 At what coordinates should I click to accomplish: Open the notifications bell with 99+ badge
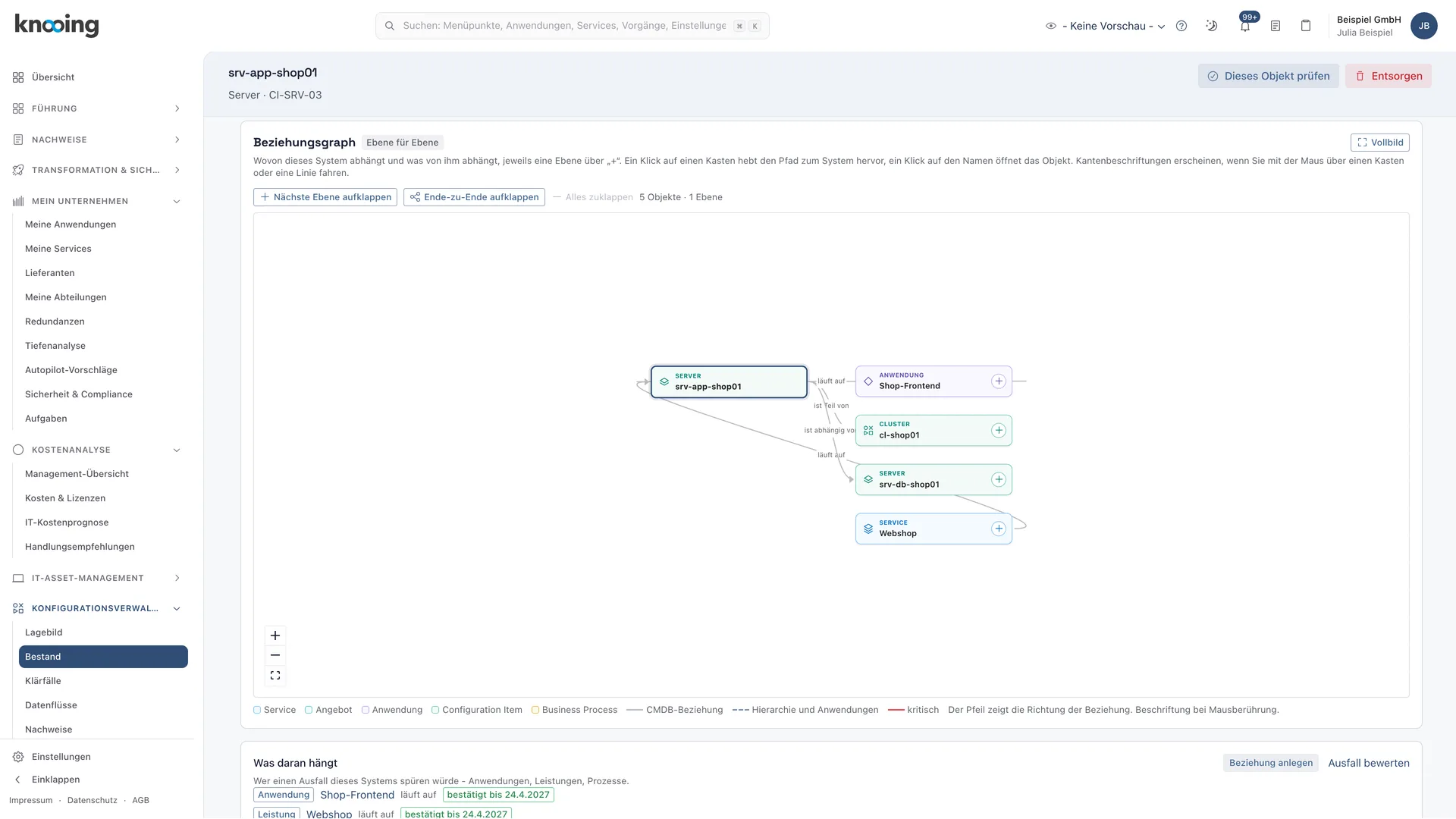click(x=1245, y=26)
